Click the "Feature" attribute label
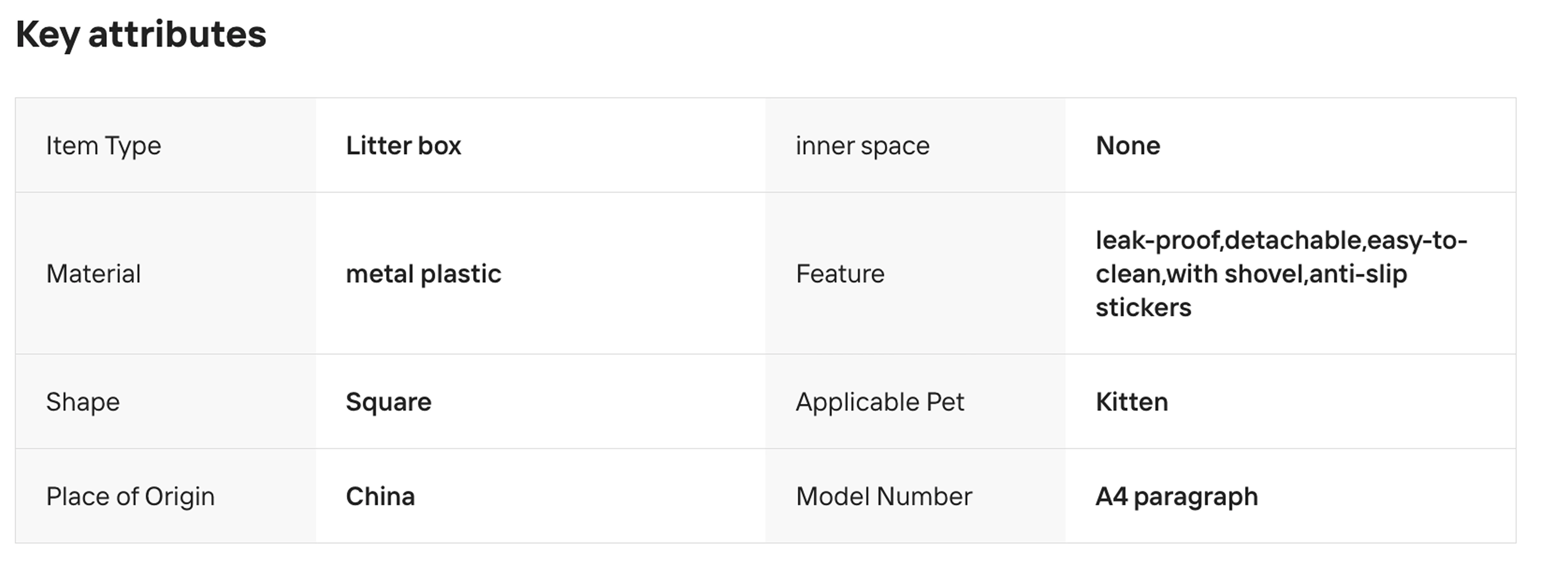This screenshot has height=565, width=1568. click(x=840, y=274)
